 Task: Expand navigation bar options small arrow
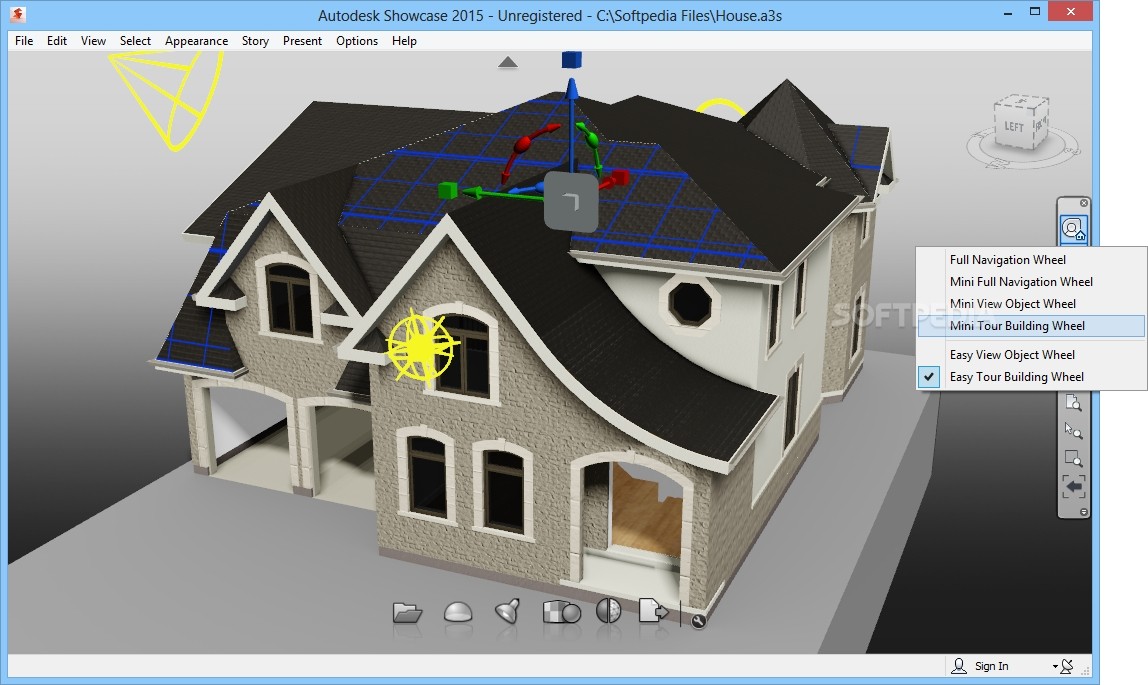tap(1084, 512)
